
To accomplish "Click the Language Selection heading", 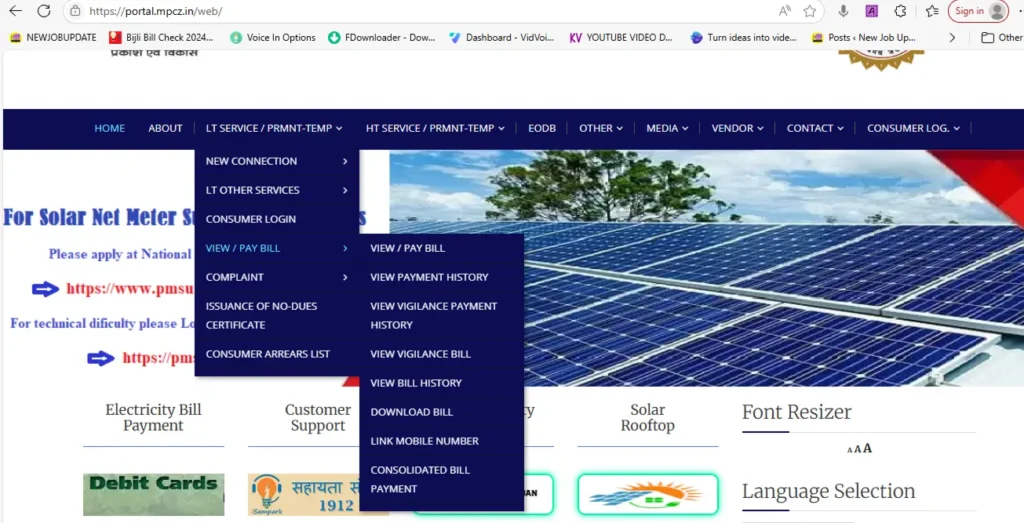I will click(x=828, y=491).
